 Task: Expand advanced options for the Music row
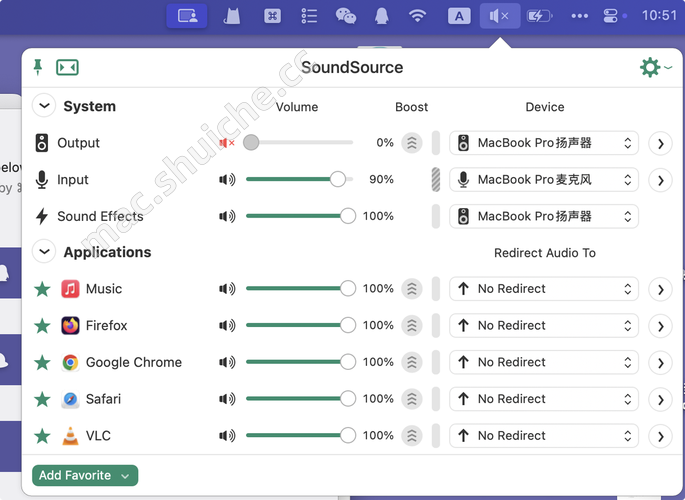[x=659, y=289]
